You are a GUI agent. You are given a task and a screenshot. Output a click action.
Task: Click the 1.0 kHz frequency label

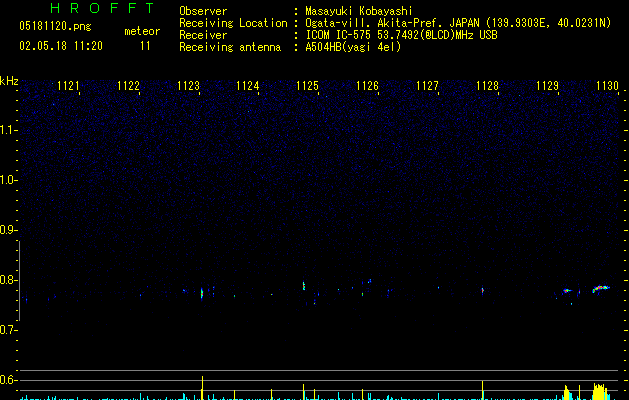tap(8, 180)
